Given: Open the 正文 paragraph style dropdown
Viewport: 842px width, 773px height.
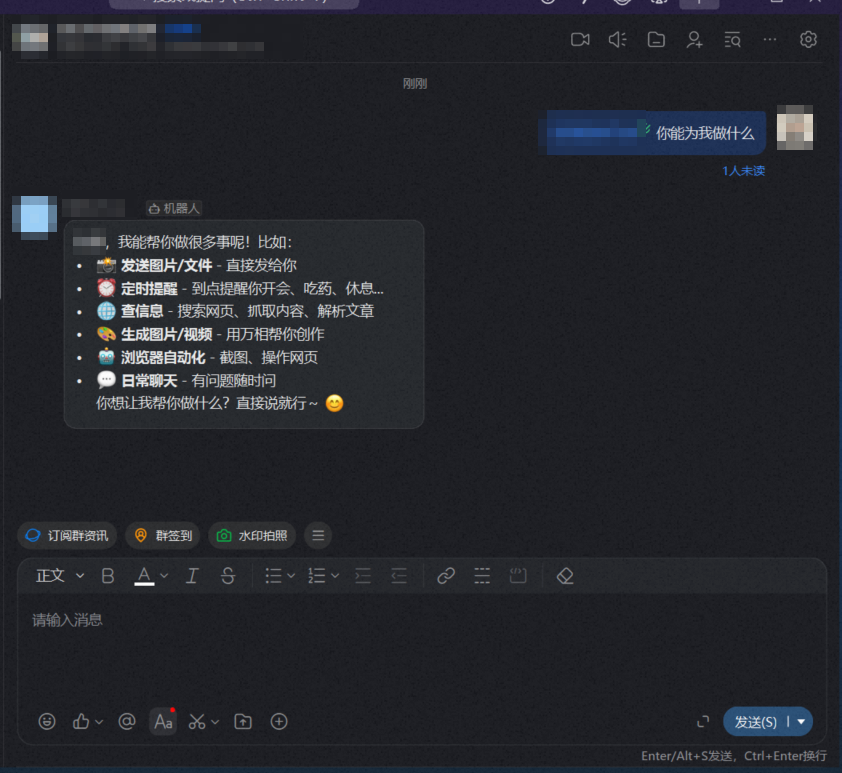Looking at the screenshot, I should pos(57,576).
